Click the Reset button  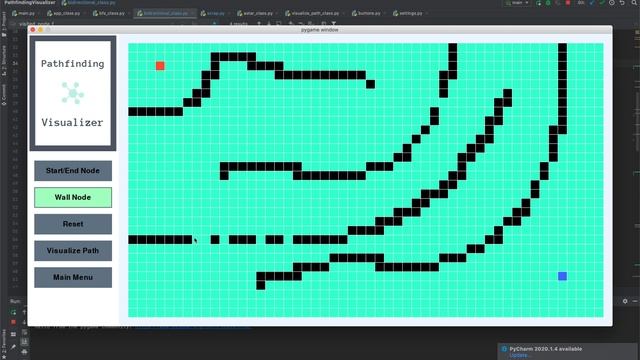73,224
